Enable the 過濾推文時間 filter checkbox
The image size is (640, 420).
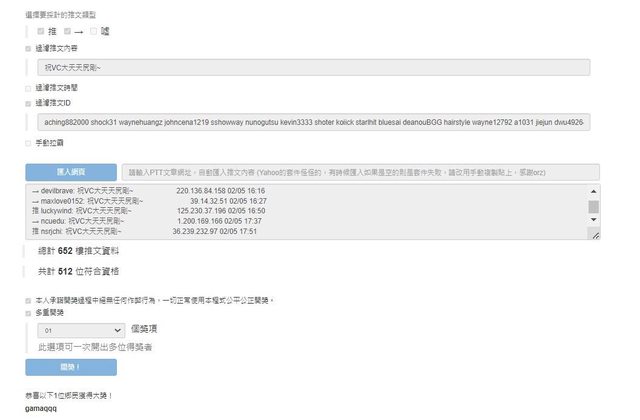point(28,88)
